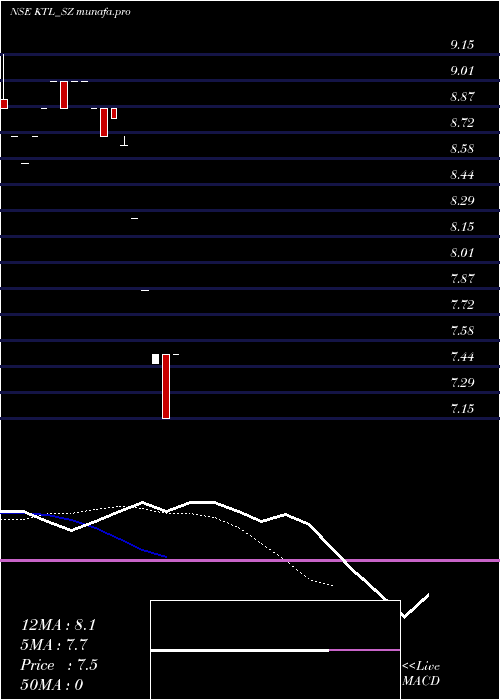
Task: Select the 7.29 price axis label
Action: 462,383
